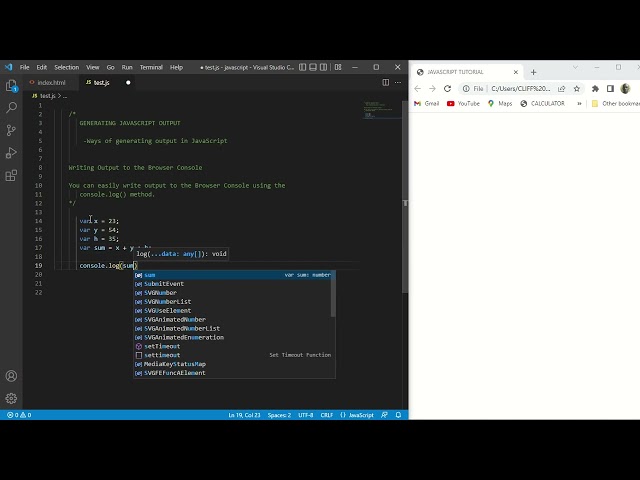This screenshot has width=640, height=480.
Task: Open the Accounts menu in activity bar
Action: [11, 376]
